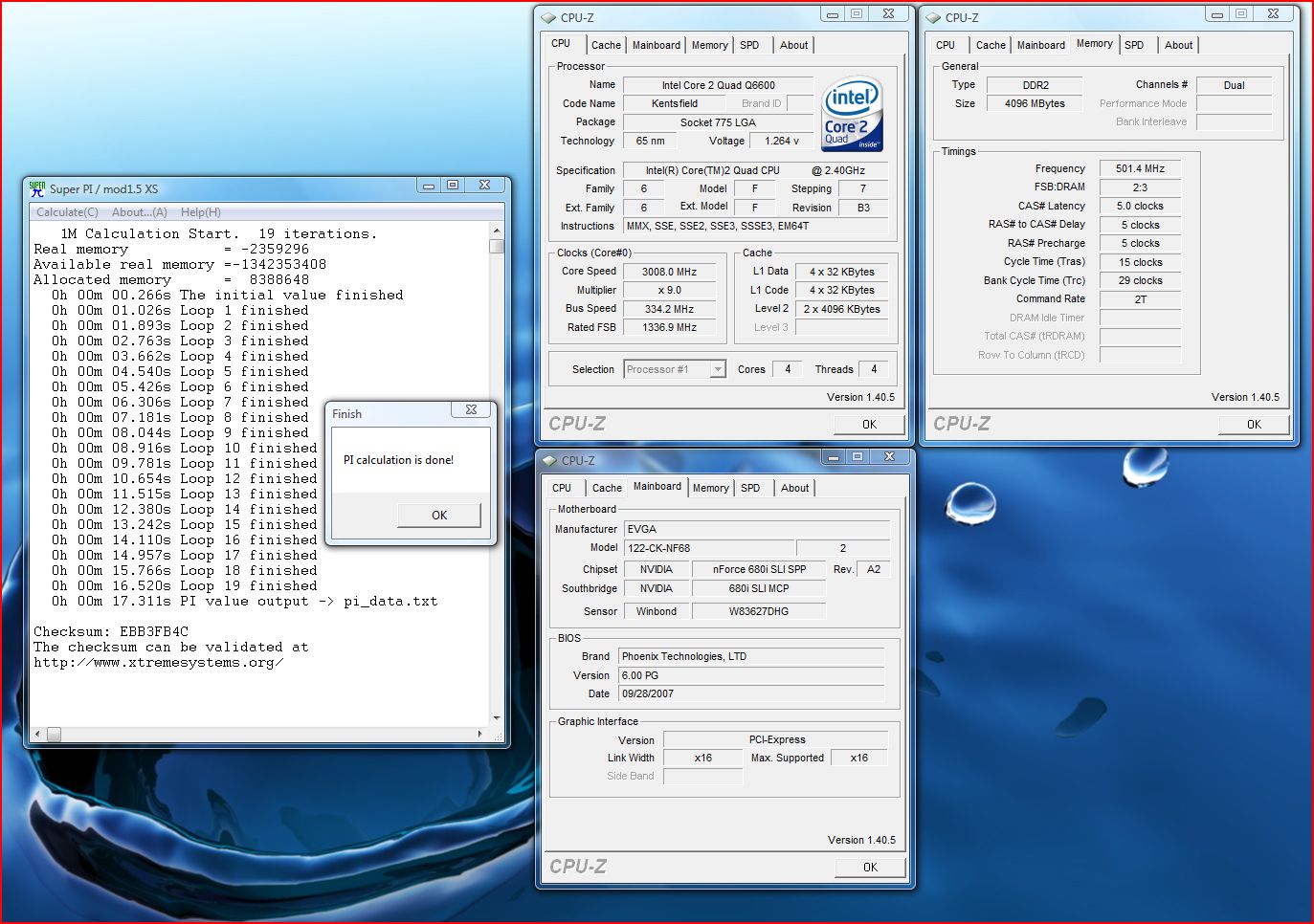Screen dimensions: 1314x924
Task: Click the BIOS Date 09/28/2007 field
Action: coord(751,693)
